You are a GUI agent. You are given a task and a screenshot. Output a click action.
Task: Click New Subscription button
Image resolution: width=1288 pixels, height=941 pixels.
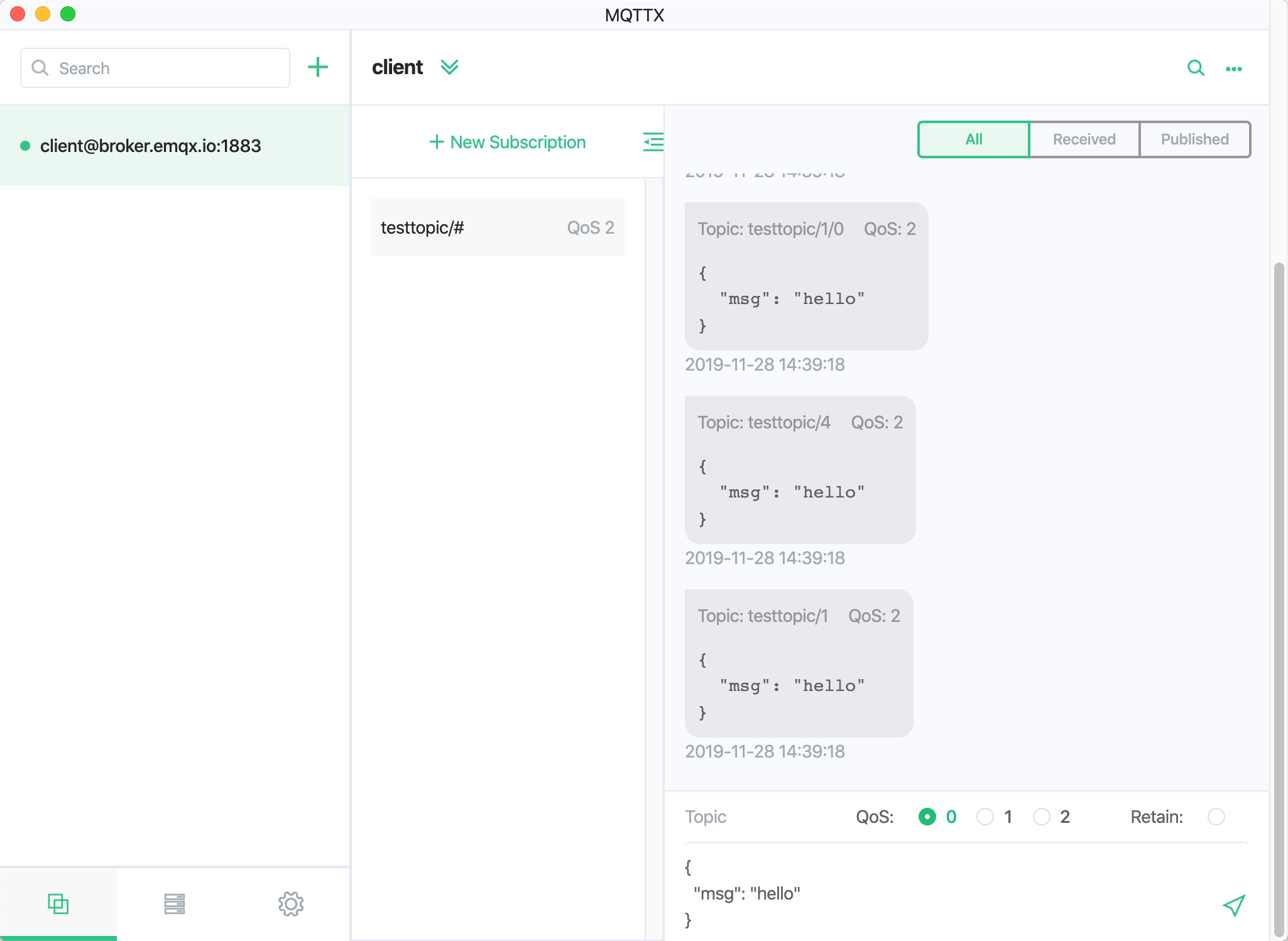[508, 142]
